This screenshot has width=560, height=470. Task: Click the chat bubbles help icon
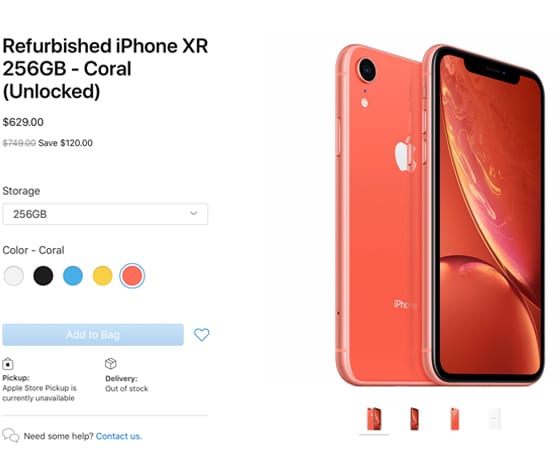tap(11, 435)
